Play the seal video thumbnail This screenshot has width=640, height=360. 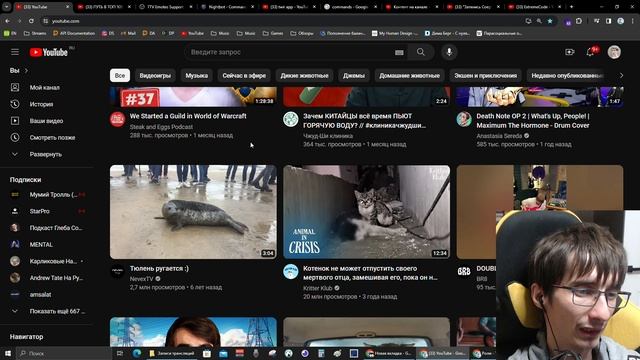(x=193, y=212)
